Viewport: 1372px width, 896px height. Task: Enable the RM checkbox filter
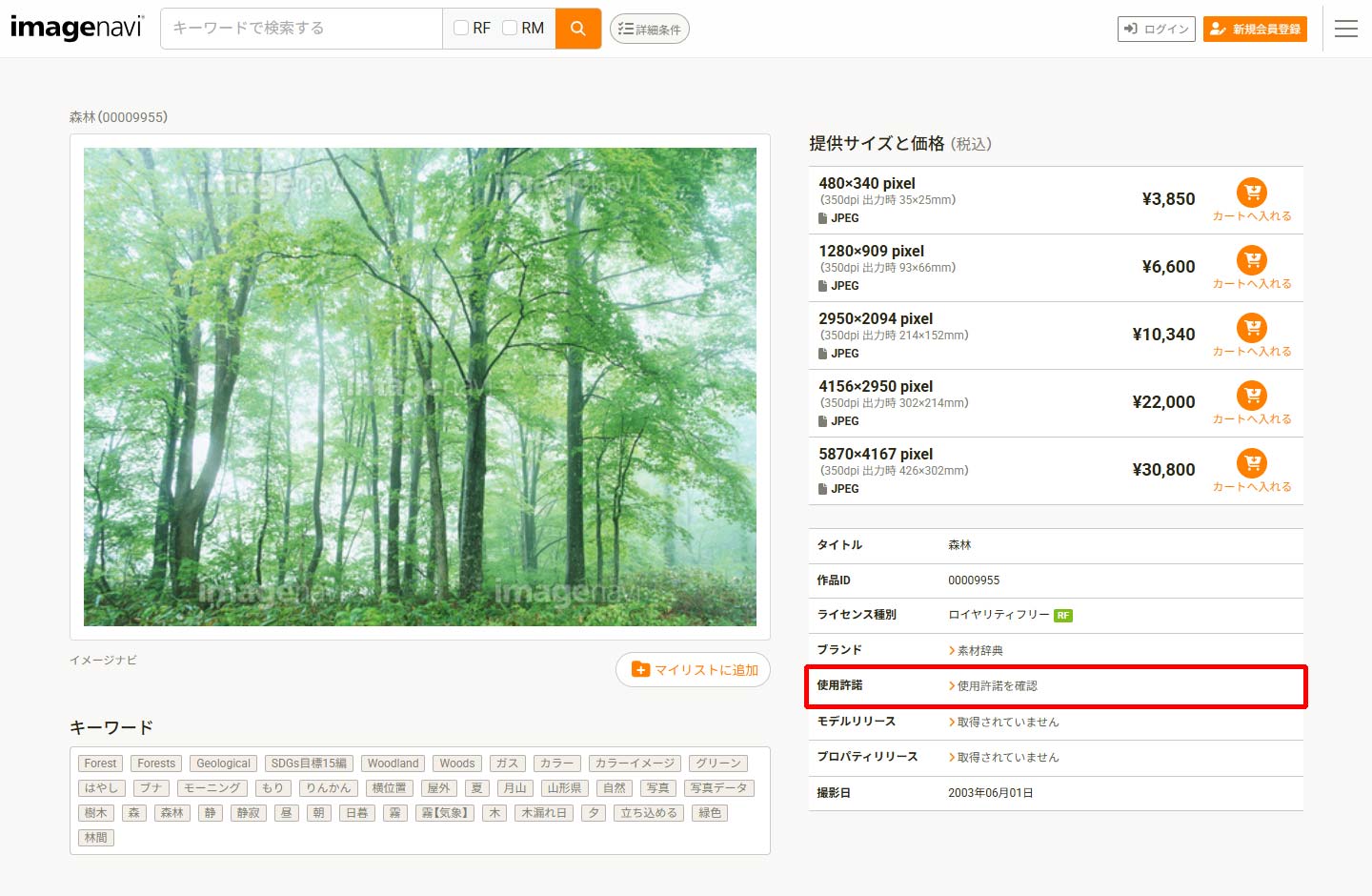[511, 29]
